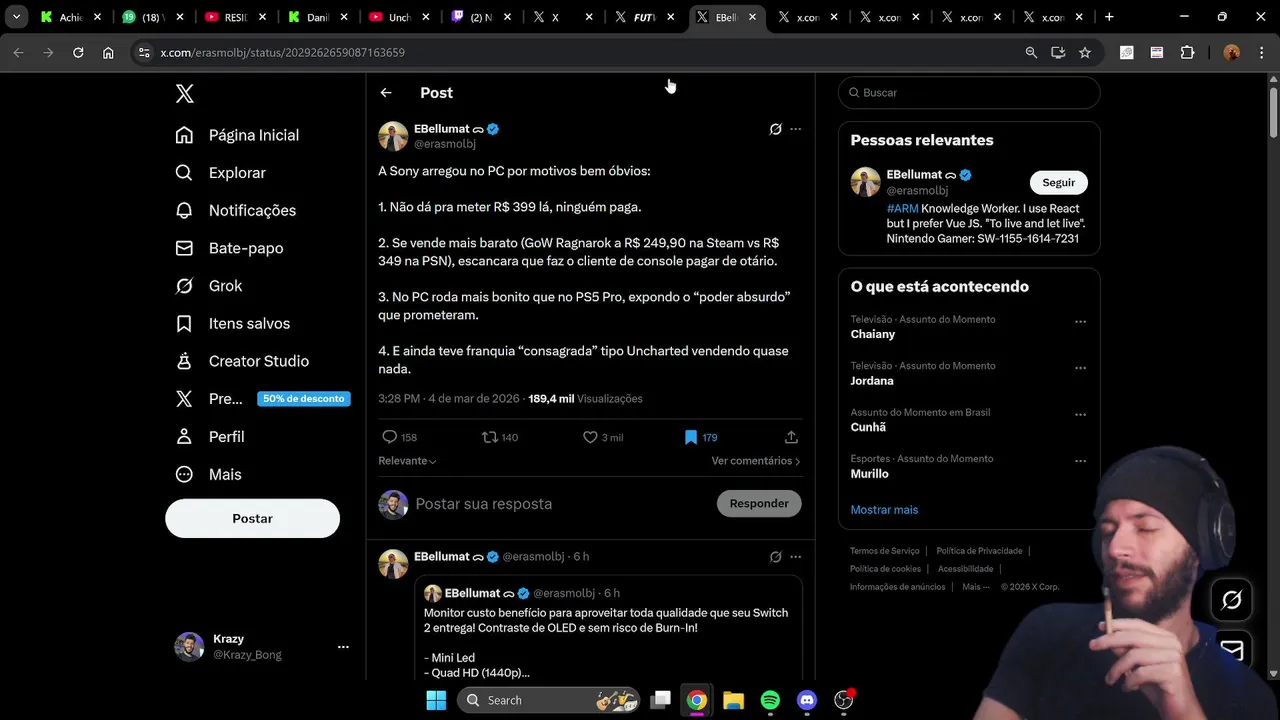This screenshot has height=720, width=1280.
Task: Click the Grok icon on the second post
Action: click(x=775, y=557)
